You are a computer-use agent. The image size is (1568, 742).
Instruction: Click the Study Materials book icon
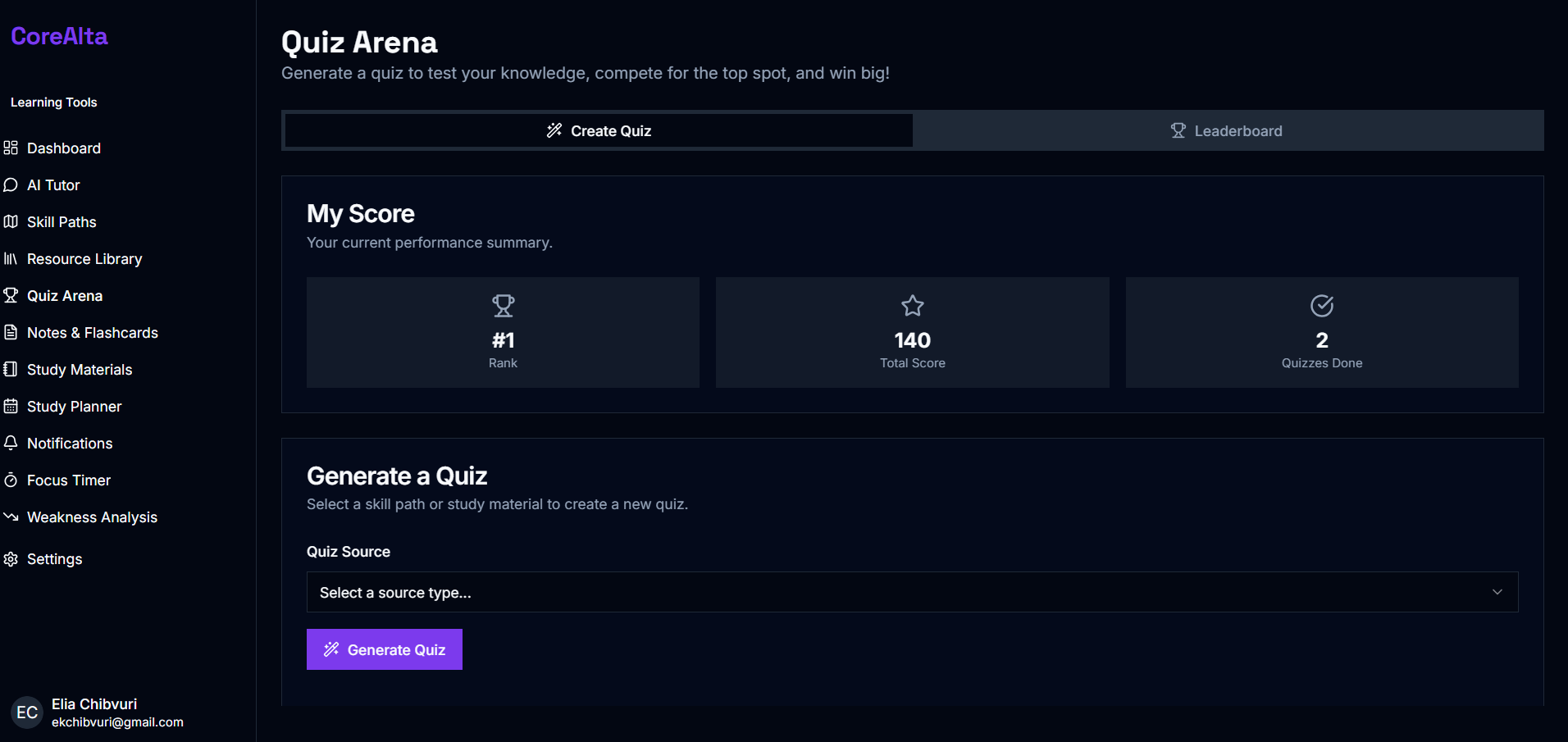pyautogui.click(x=11, y=369)
